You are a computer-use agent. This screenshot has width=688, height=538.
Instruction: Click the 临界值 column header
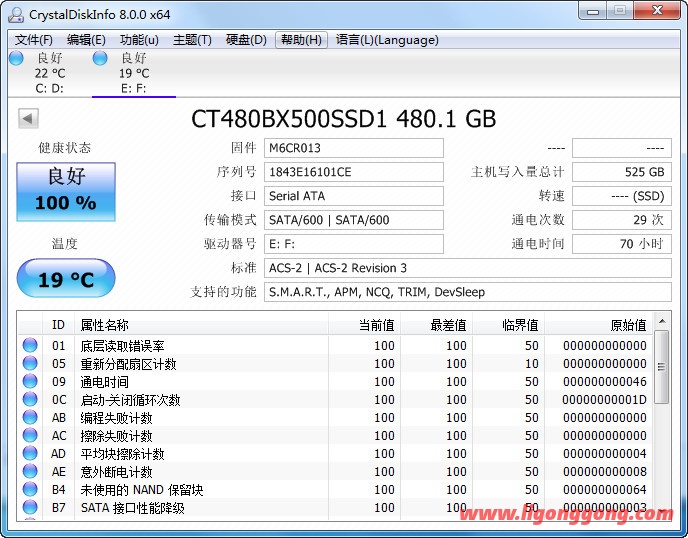coord(509,325)
